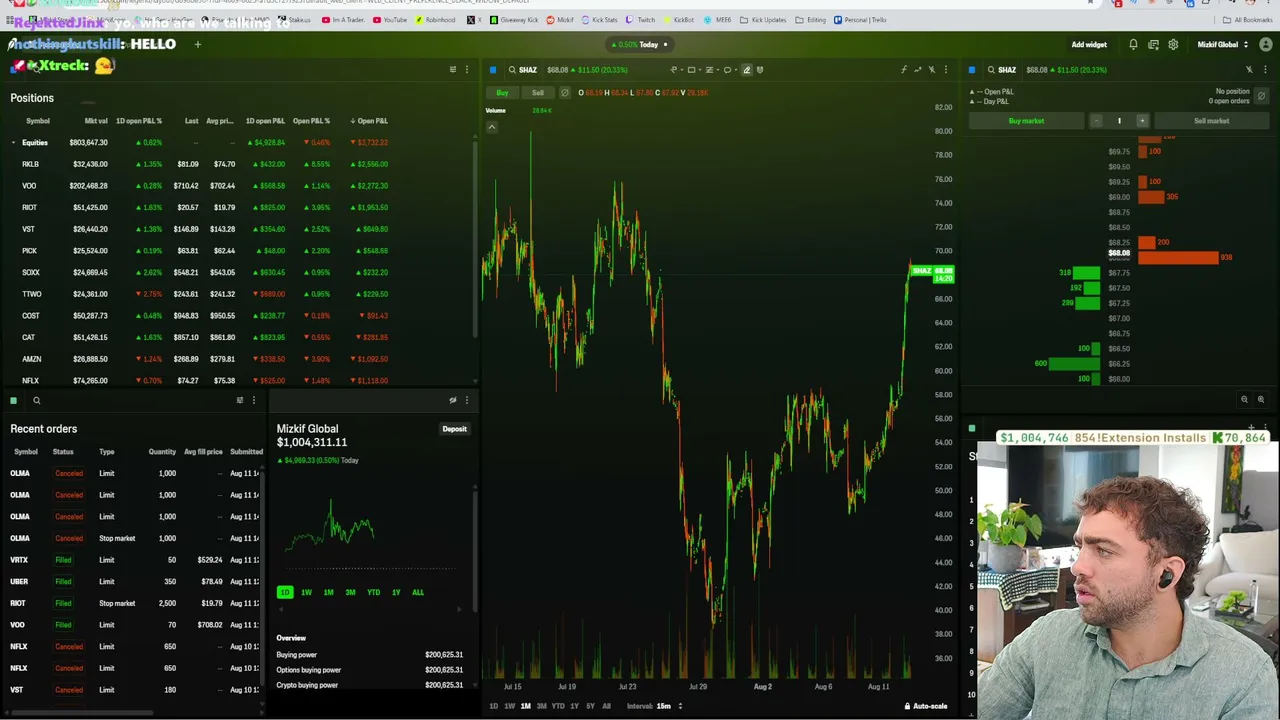The height and width of the screenshot is (720, 1280).
Task: Select the 1W chart timeframe tab
Action: coord(509,706)
